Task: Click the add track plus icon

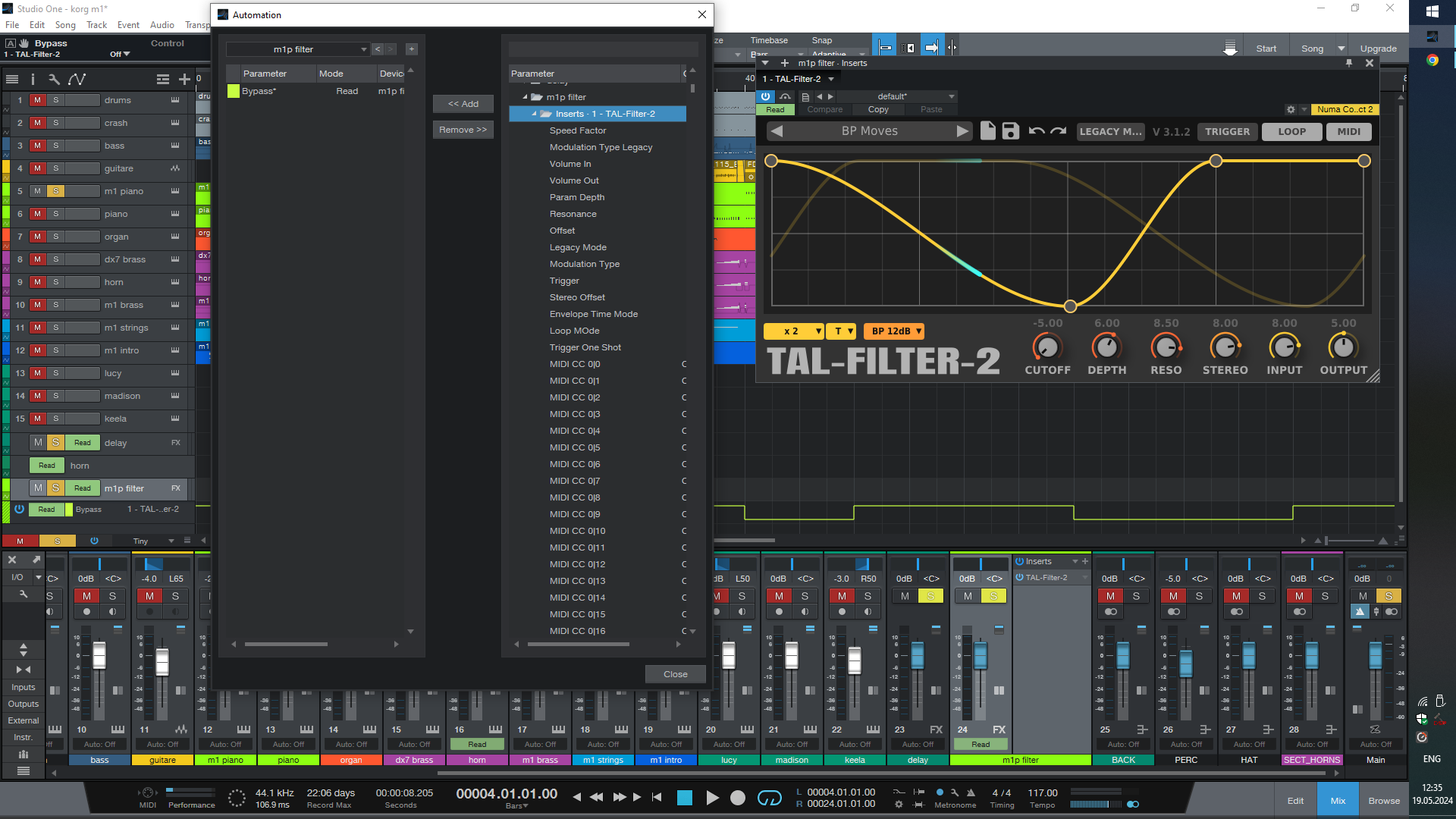Action: coord(184,79)
